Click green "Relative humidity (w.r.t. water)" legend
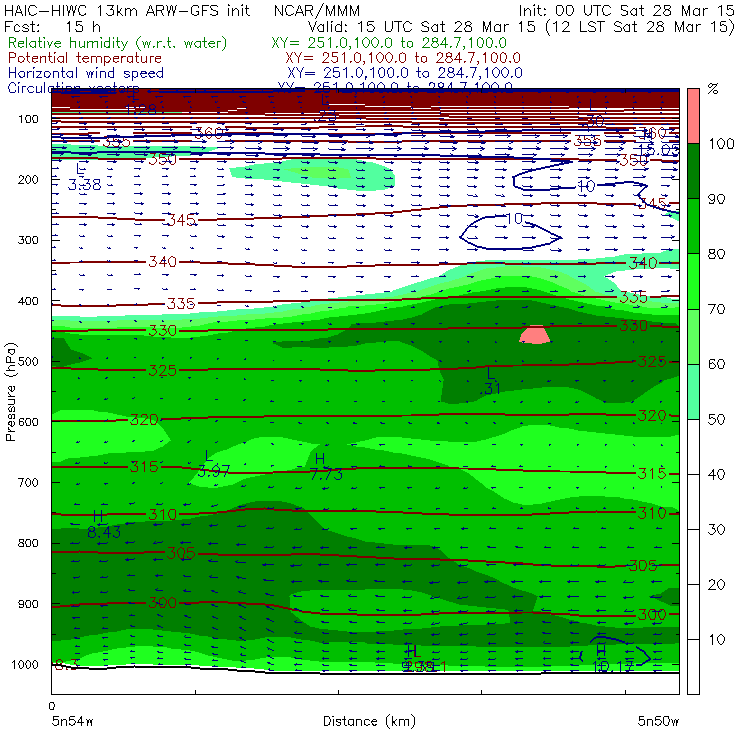Screen dimensions: 740x740 (x=118, y=43)
